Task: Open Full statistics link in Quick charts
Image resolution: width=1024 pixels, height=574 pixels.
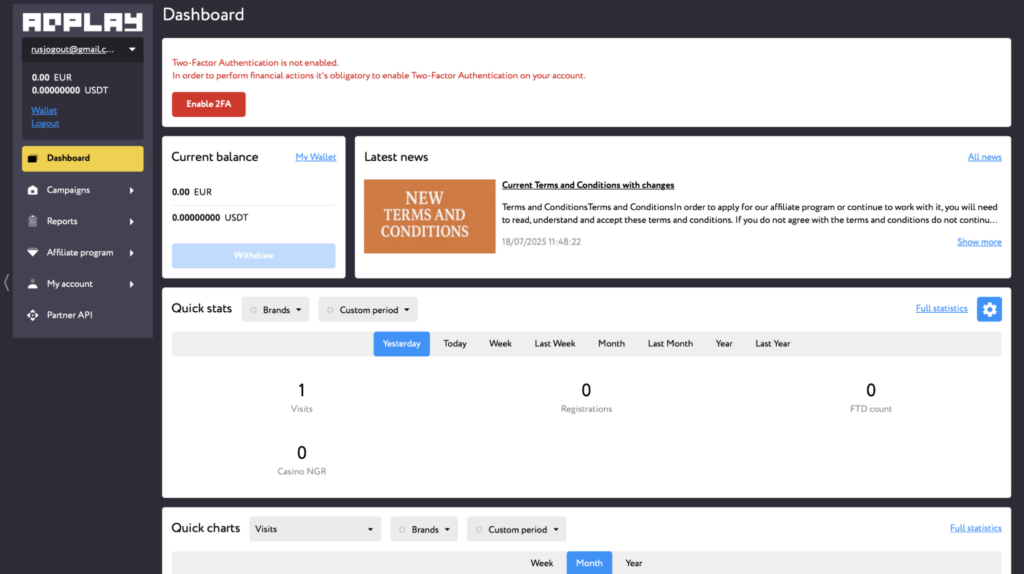Action: click(975, 528)
